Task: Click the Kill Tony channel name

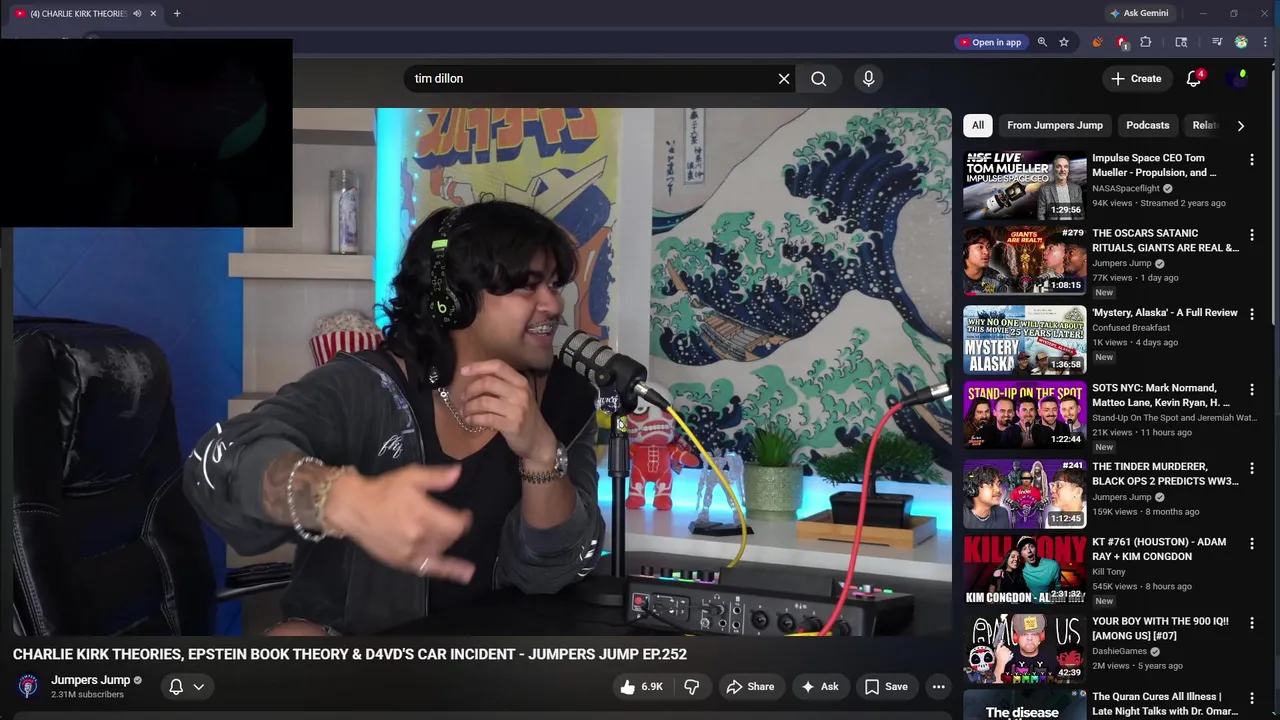Action: coord(1109,572)
